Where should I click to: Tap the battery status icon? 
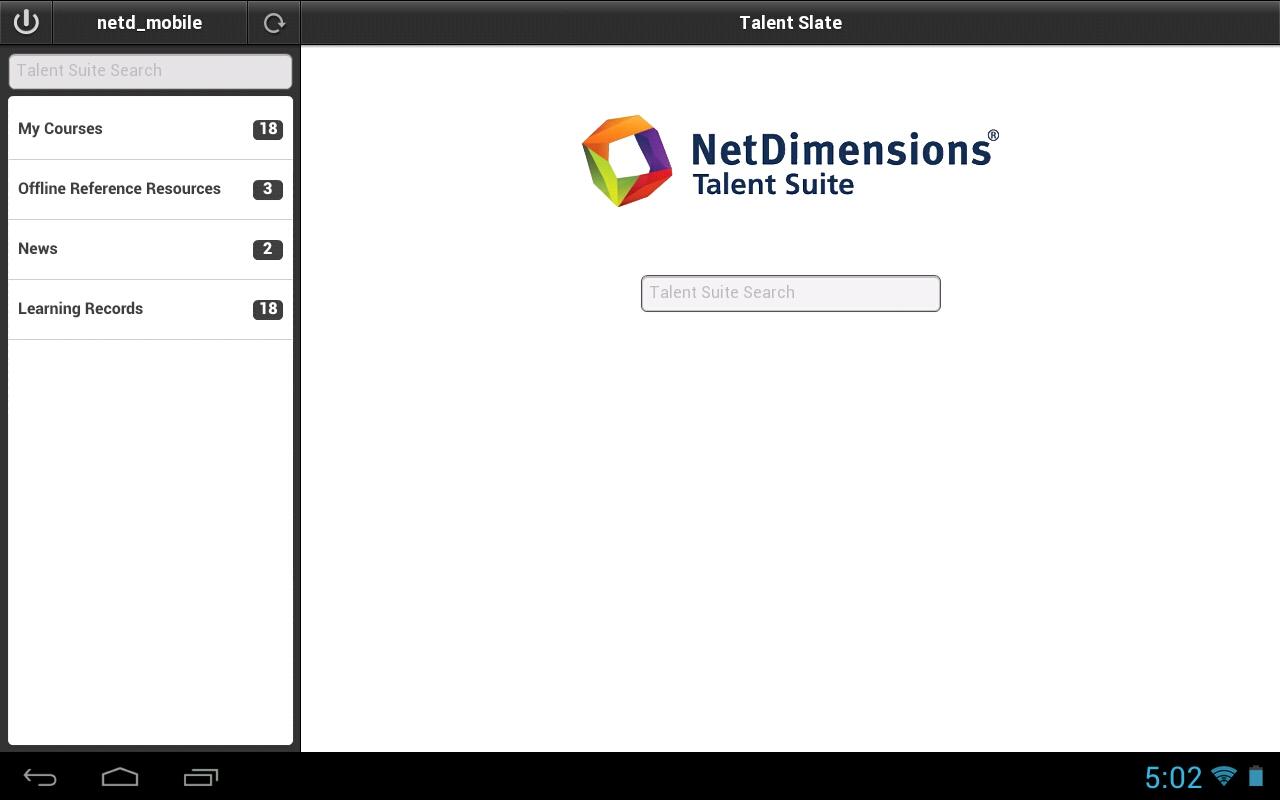tap(1256, 776)
